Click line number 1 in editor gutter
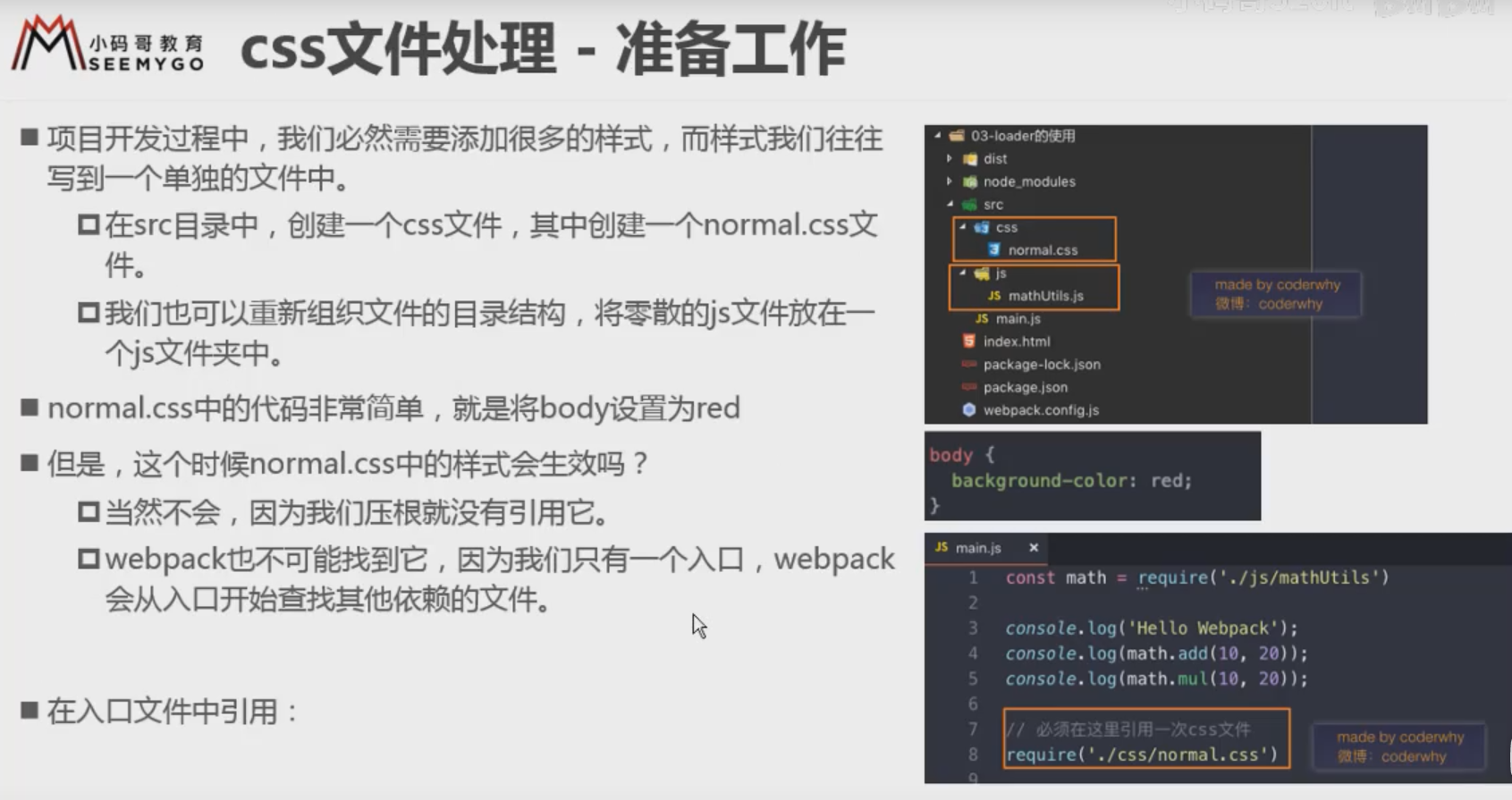The image size is (1512, 800). tap(973, 577)
